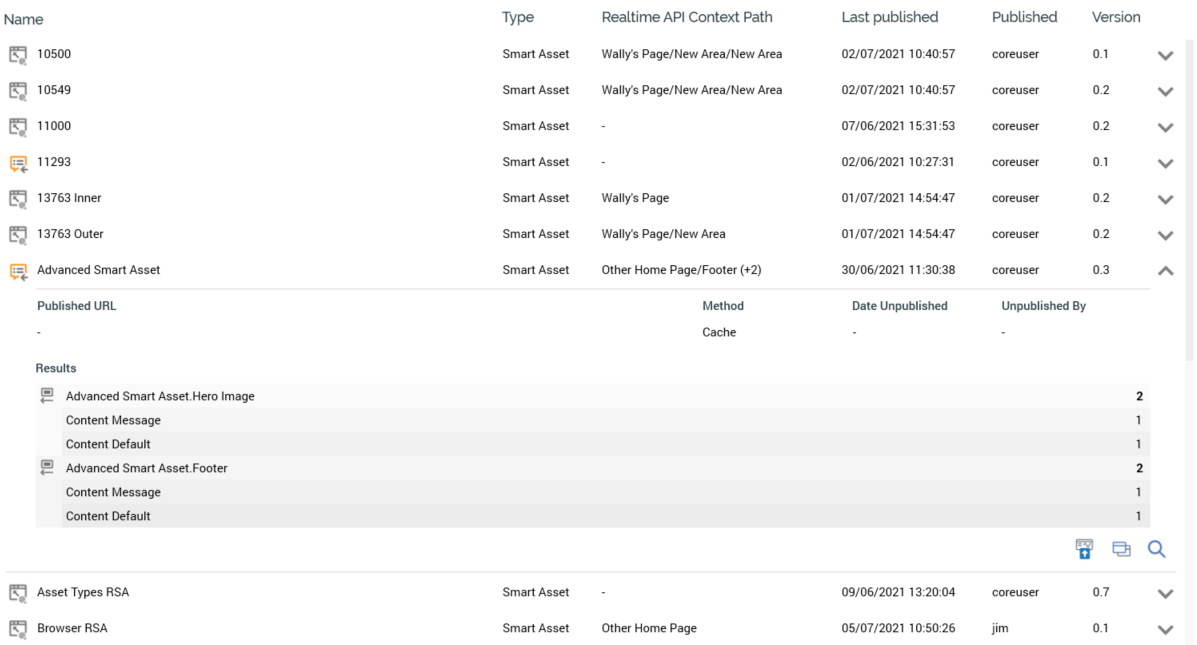Click the overlapping windows icon below results
1197x645 pixels.
pyautogui.click(x=1121, y=549)
